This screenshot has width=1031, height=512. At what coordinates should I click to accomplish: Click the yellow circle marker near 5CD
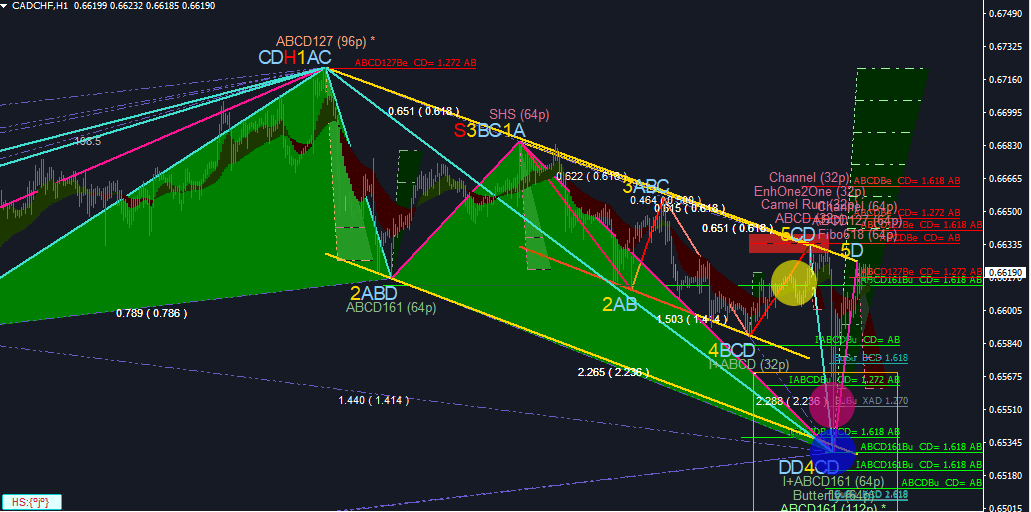click(x=794, y=283)
